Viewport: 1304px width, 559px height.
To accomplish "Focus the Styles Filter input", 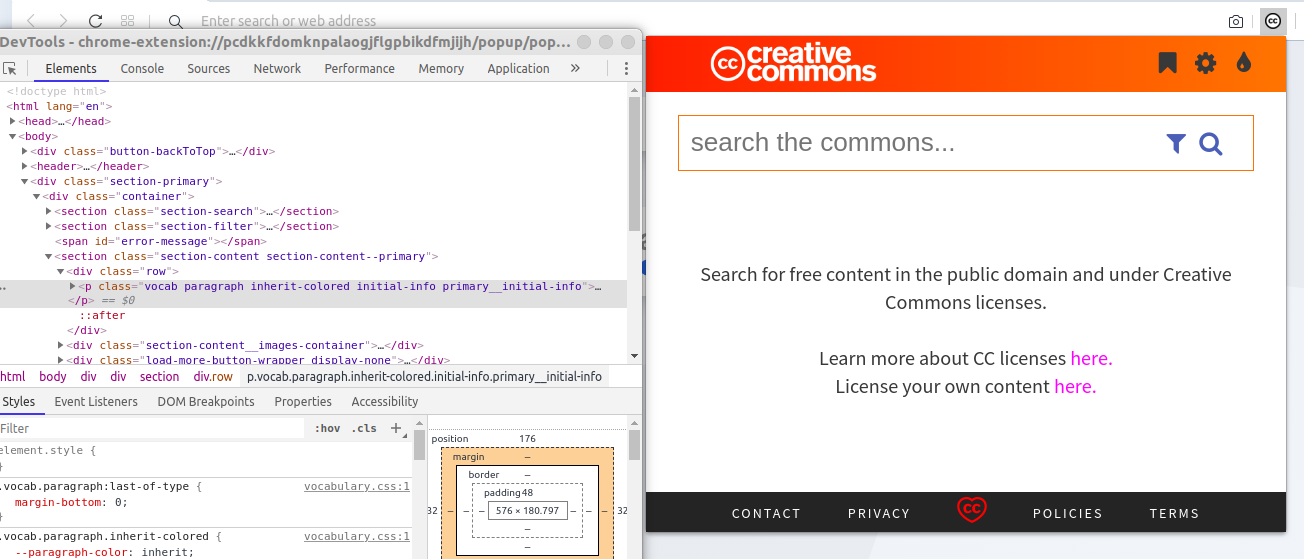I will [x=150, y=428].
